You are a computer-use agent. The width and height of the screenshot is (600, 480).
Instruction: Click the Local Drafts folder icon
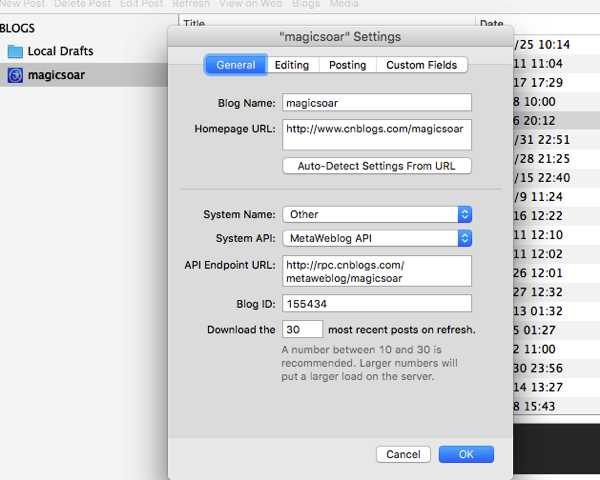15,51
